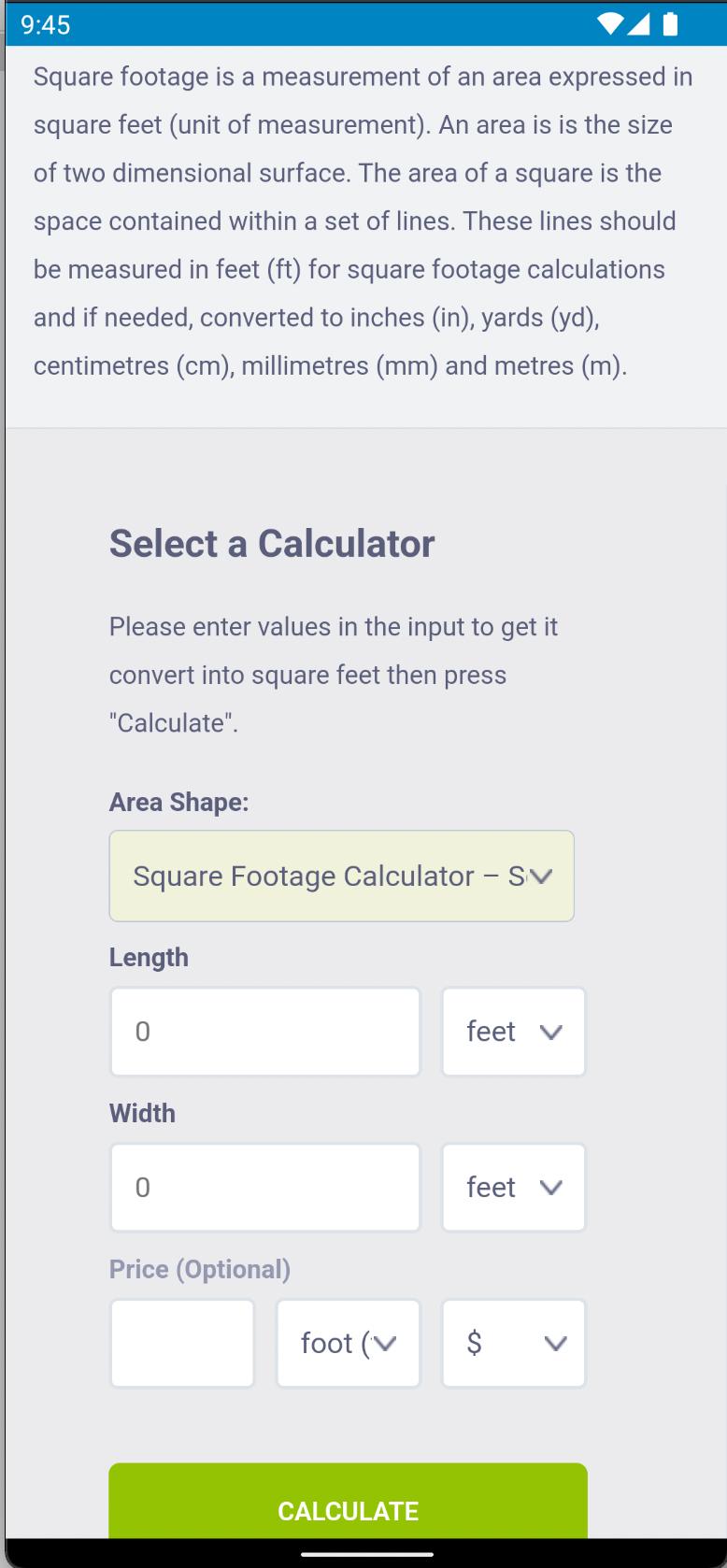This screenshot has height=1568, width=727.
Task: Tap the battery icon in status bar
Action: [x=669, y=24]
